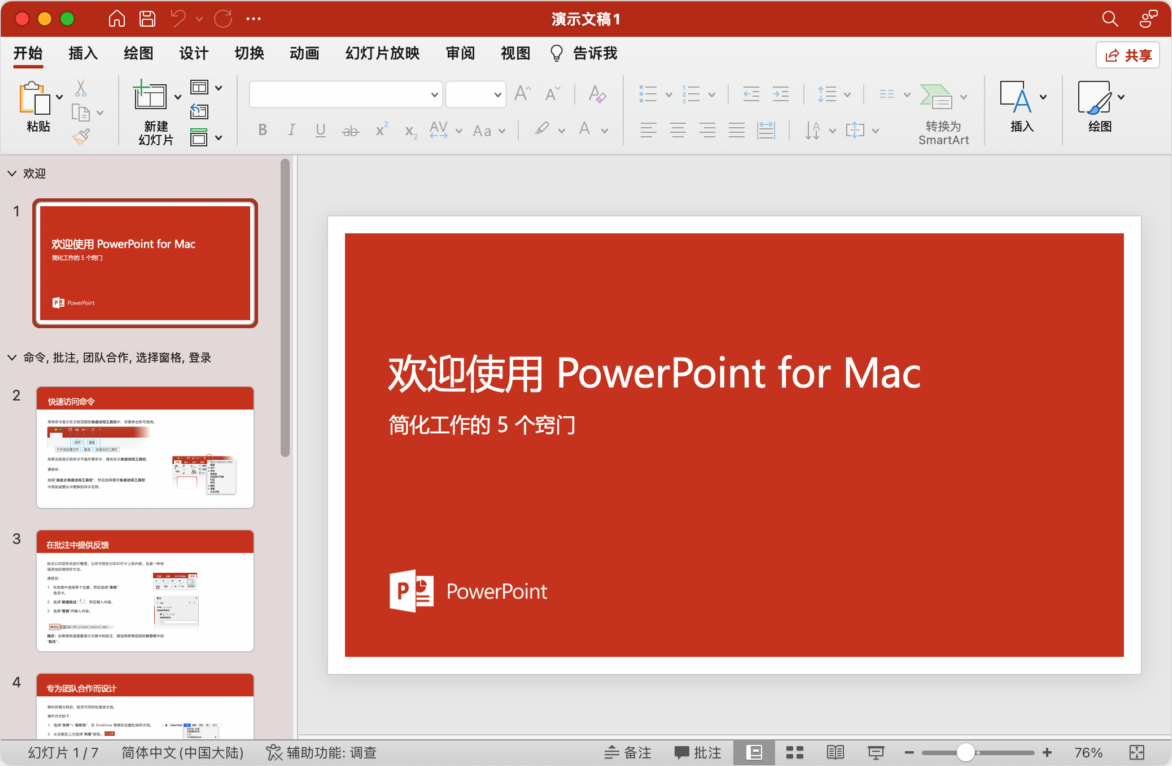1172x766 pixels.
Task: Open the 切换 tab
Action: click(249, 53)
